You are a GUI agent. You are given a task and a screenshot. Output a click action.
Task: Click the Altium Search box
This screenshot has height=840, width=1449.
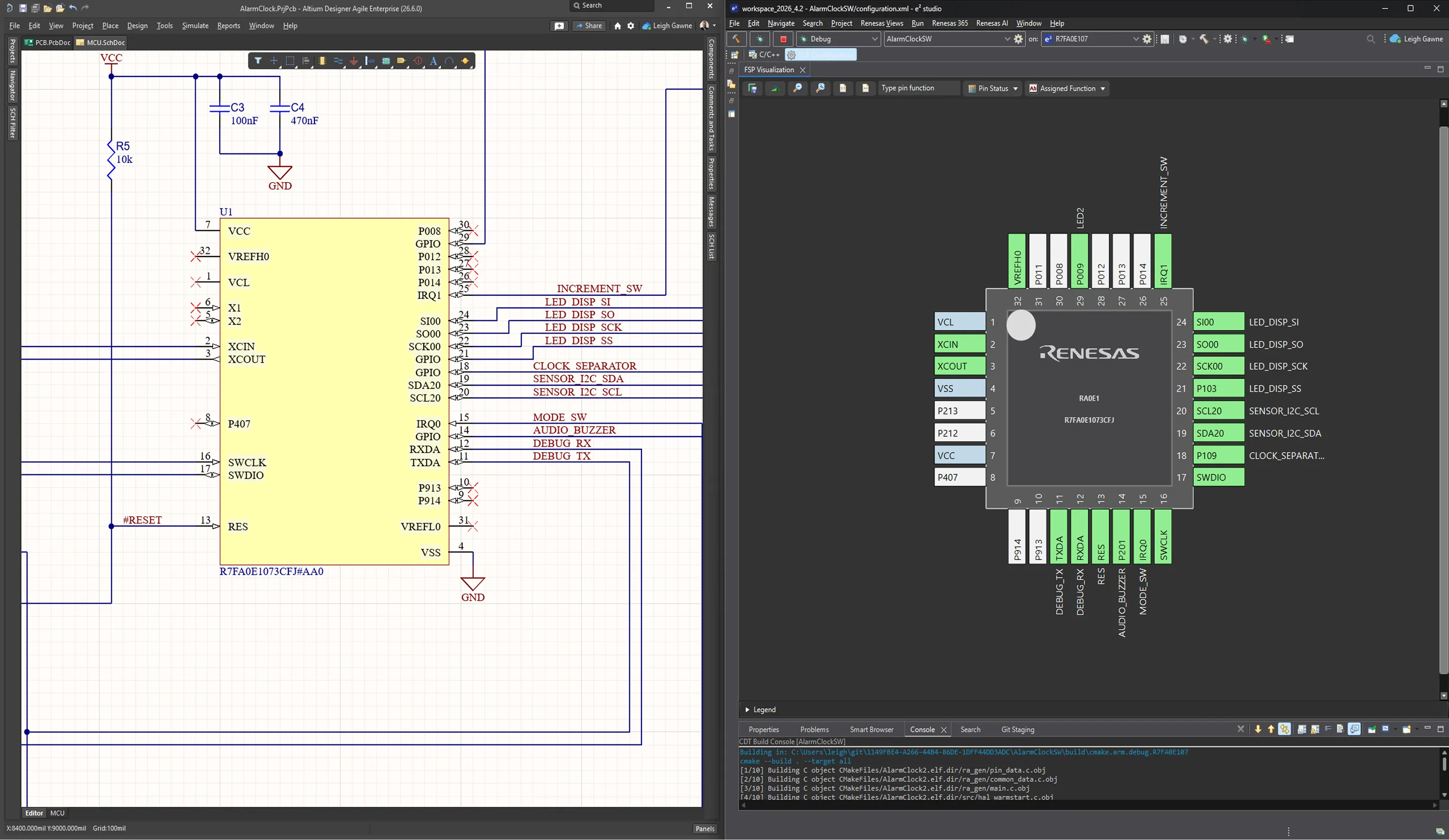point(612,6)
